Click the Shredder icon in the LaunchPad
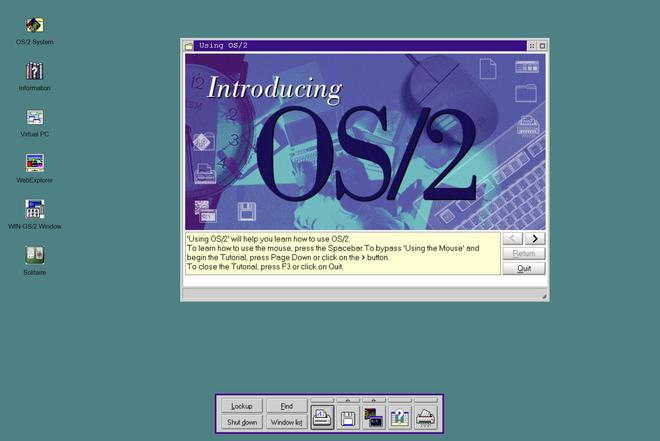 (x=426, y=418)
